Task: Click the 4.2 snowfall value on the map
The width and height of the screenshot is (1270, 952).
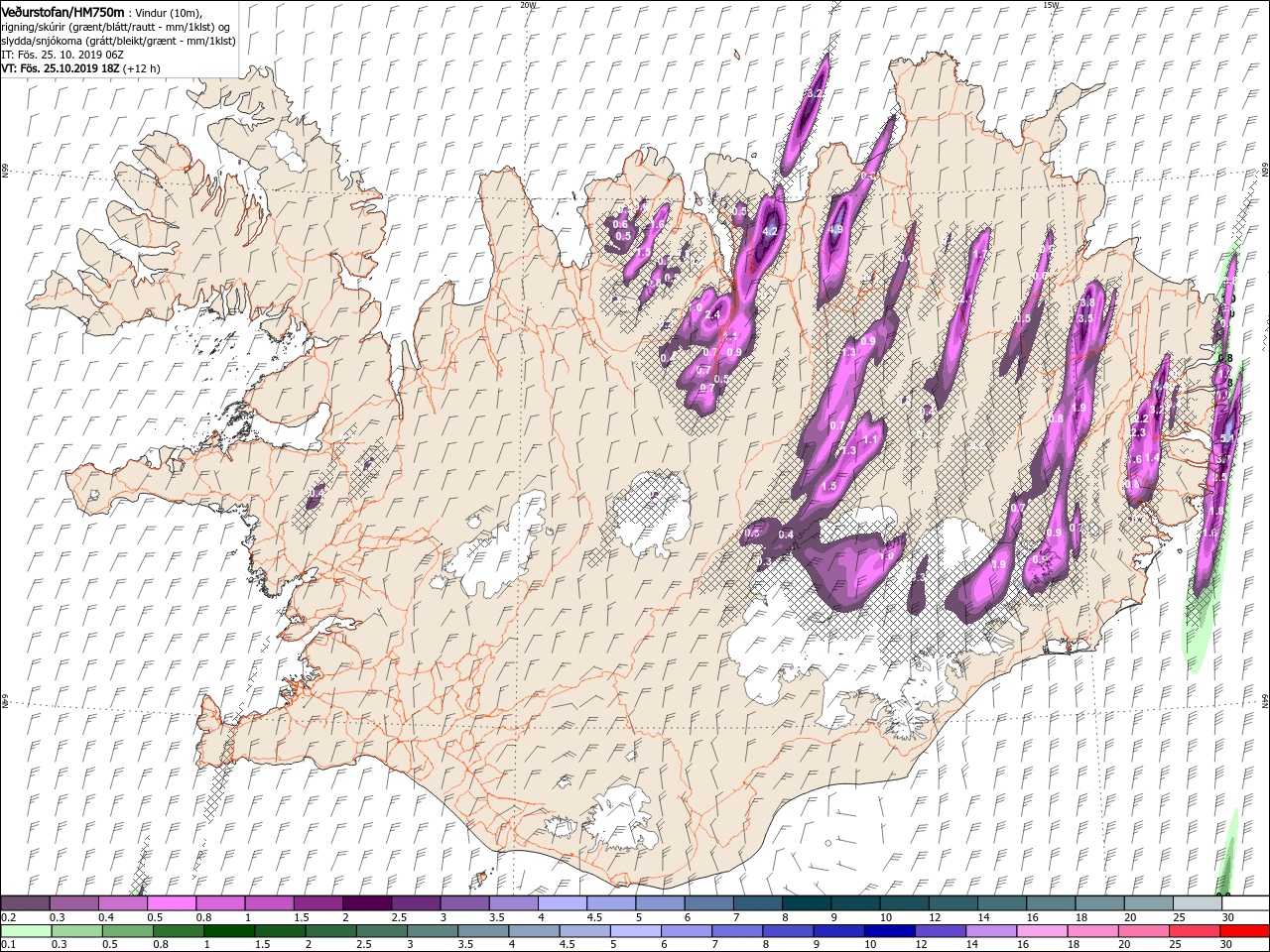Action: pyautogui.click(x=770, y=232)
